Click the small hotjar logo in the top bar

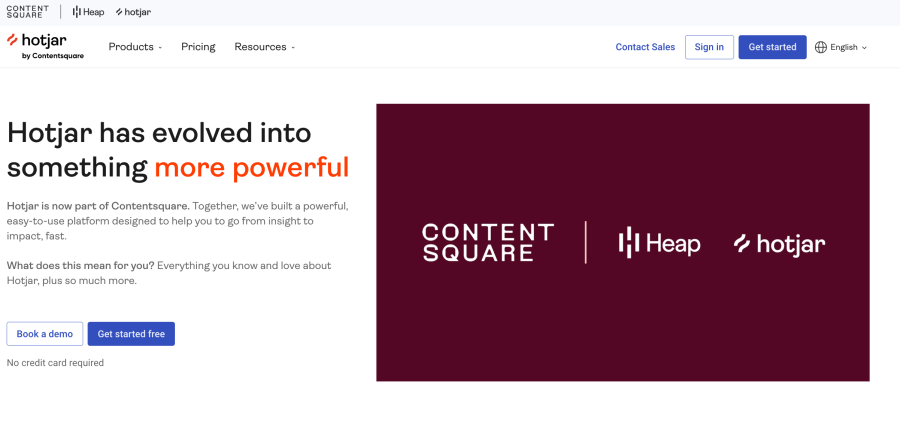(x=133, y=12)
